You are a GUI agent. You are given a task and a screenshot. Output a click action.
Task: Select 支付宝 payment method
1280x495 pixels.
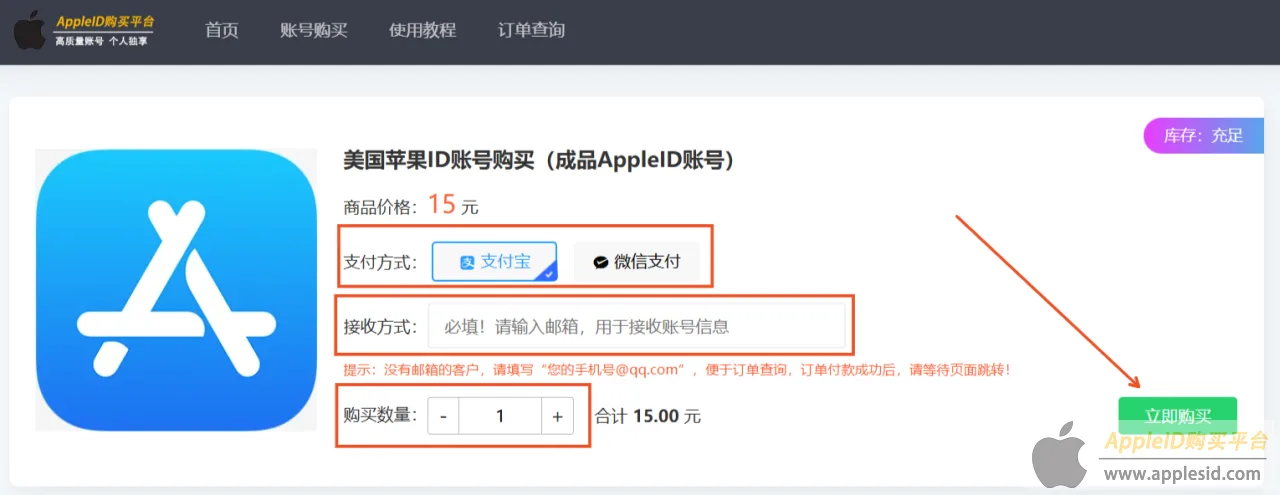pos(494,261)
